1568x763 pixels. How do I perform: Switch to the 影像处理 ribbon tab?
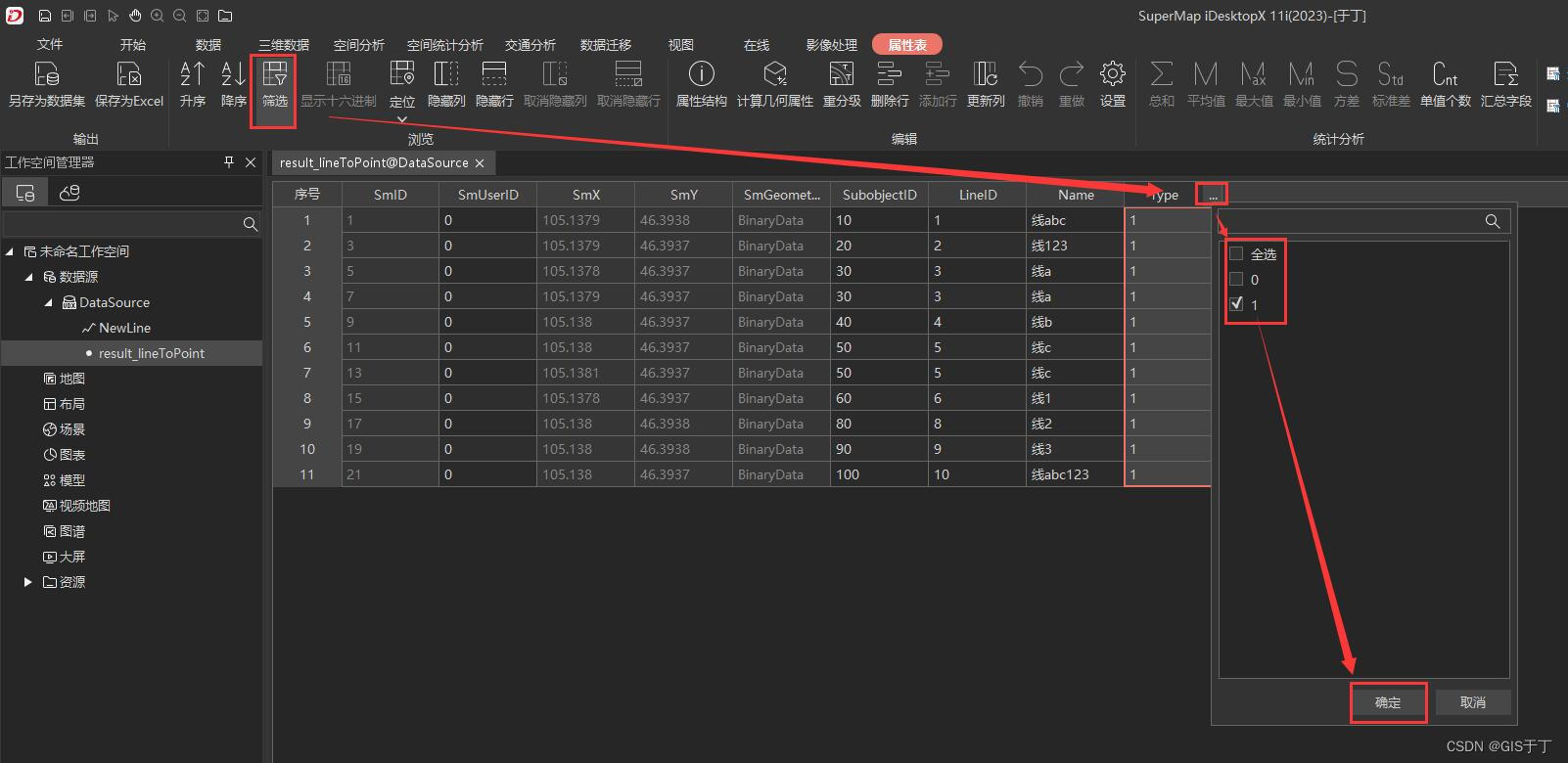(x=832, y=45)
